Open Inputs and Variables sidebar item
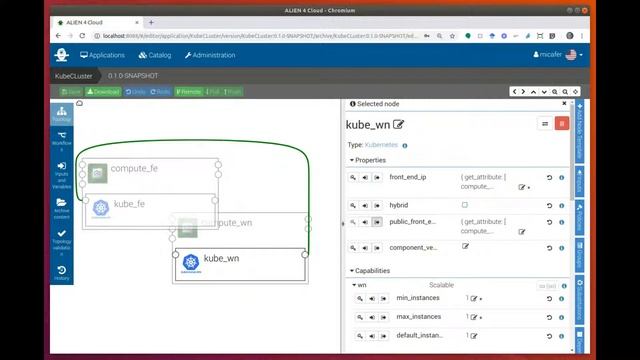Screen dimensions: 640x360 tap(62, 175)
